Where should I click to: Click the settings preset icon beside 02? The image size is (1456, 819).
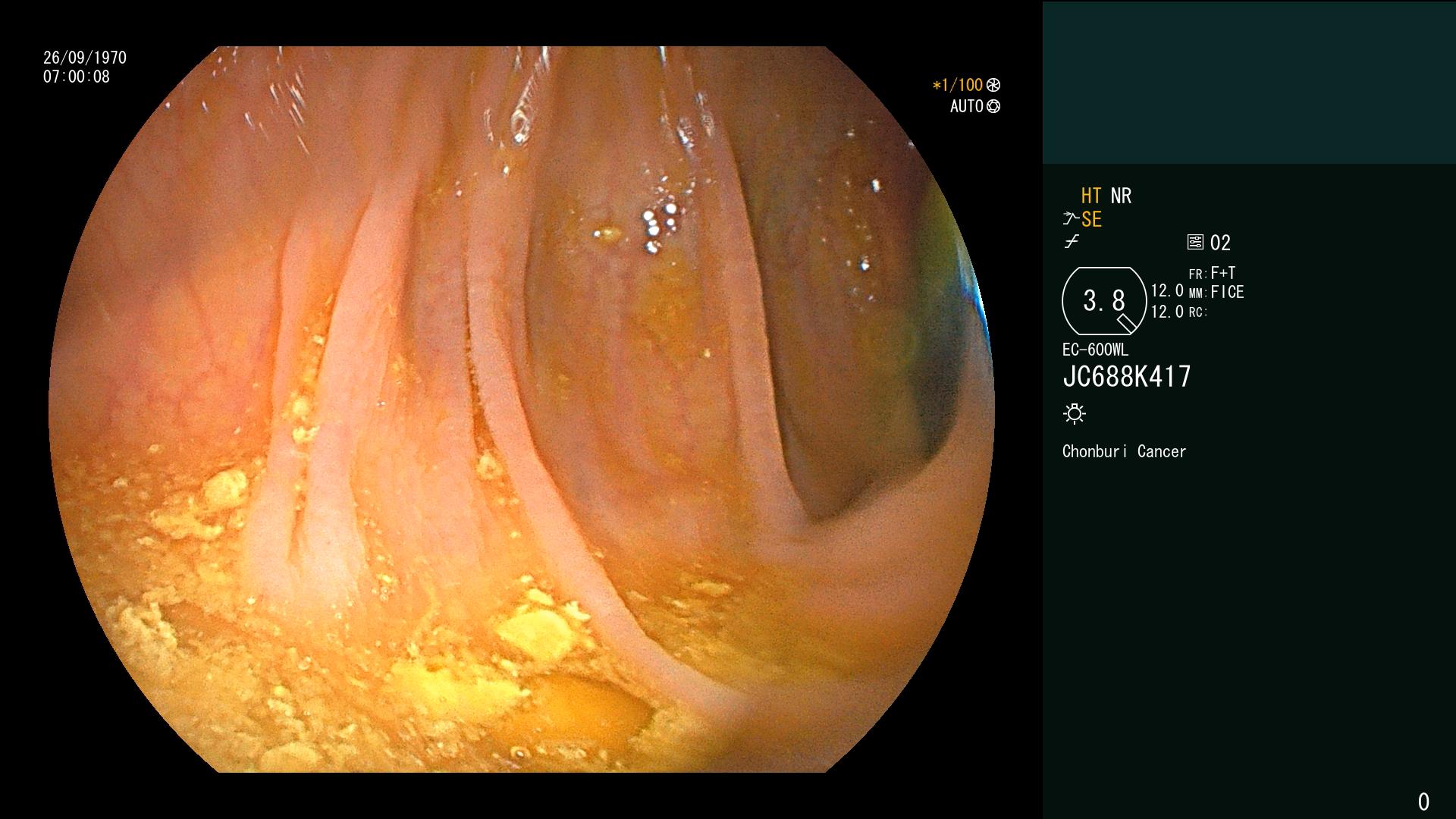click(1195, 243)
